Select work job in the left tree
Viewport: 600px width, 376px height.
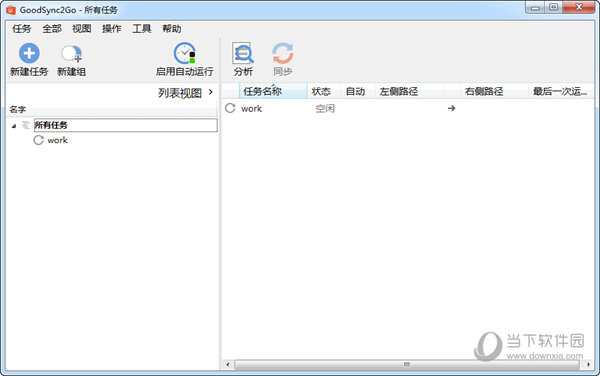tap(57, 140)
